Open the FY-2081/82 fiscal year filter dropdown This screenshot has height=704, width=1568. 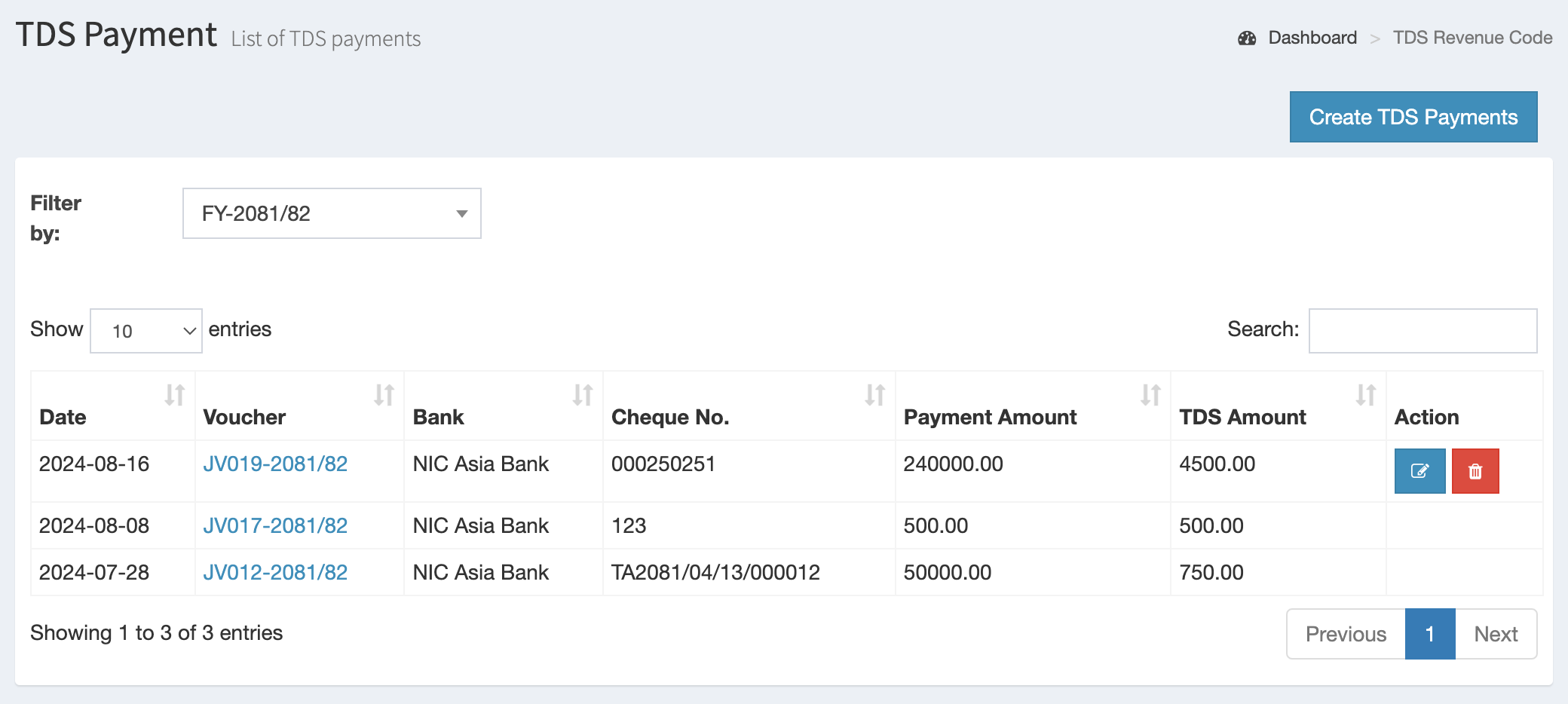[x=332, y=213]
